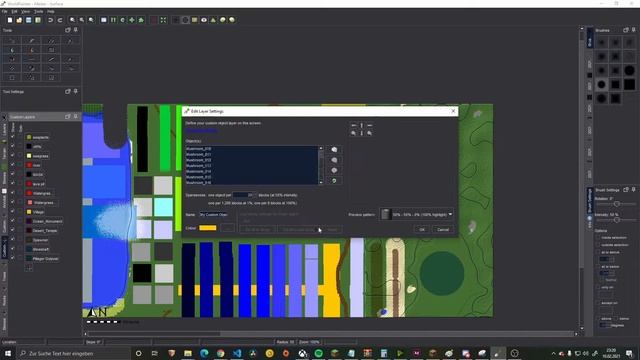Click the yellow Colour swatch in dialog
Image resolution: width=640 pixels, height=360 pixels.
(x=208, y=228)
